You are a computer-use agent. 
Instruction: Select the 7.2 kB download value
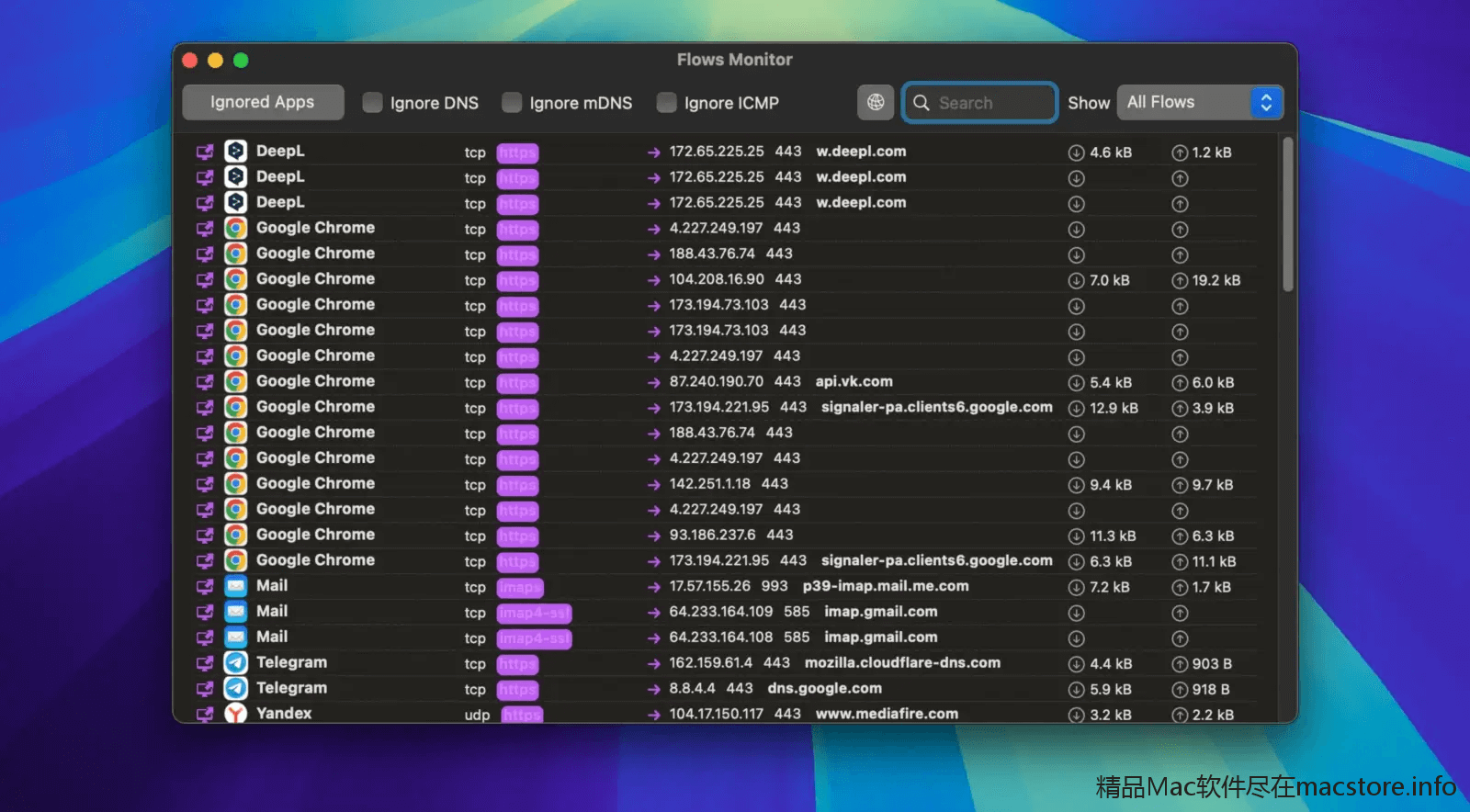(x=1110, y=587)
